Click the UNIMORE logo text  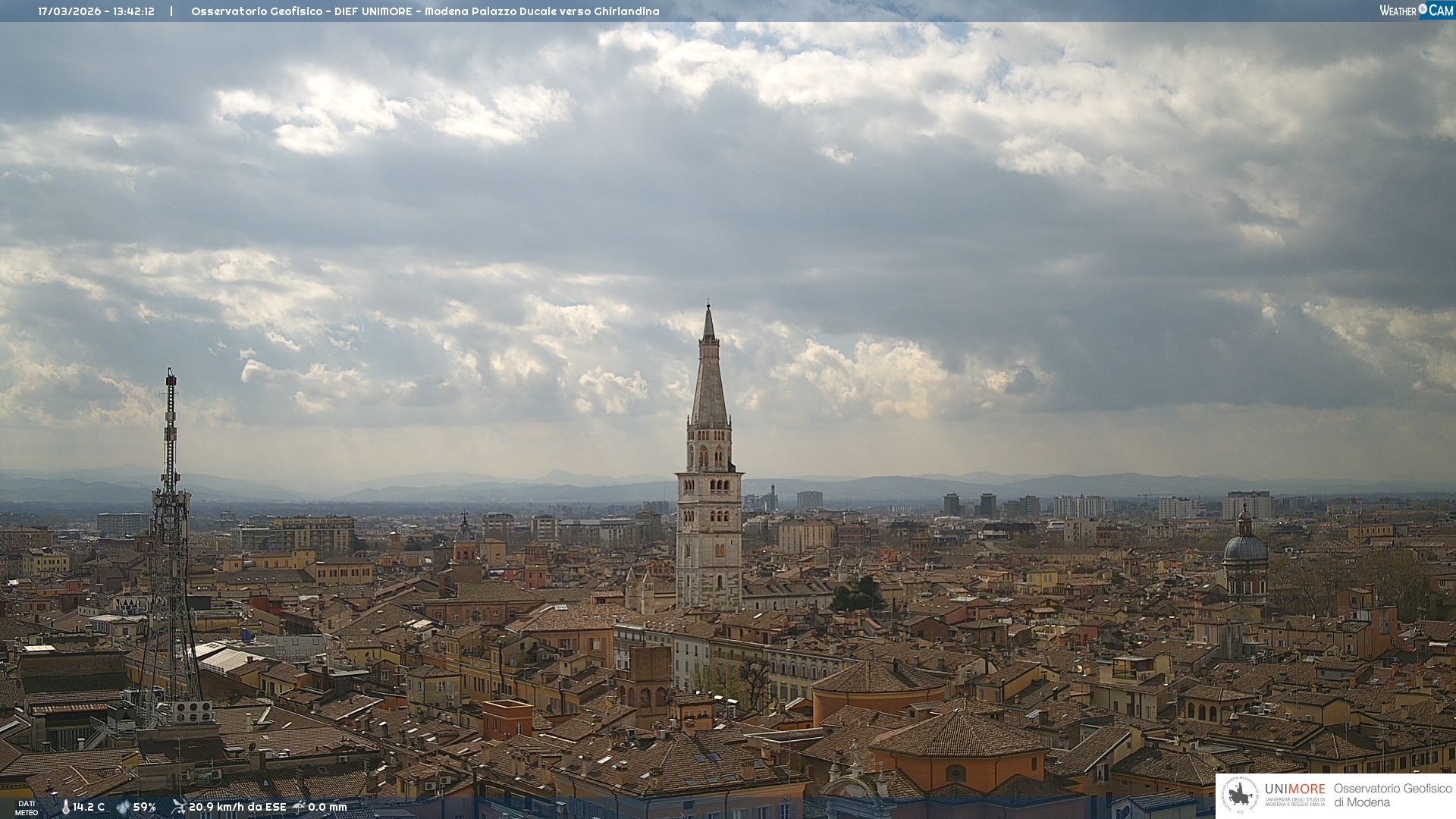point(1294,789)
